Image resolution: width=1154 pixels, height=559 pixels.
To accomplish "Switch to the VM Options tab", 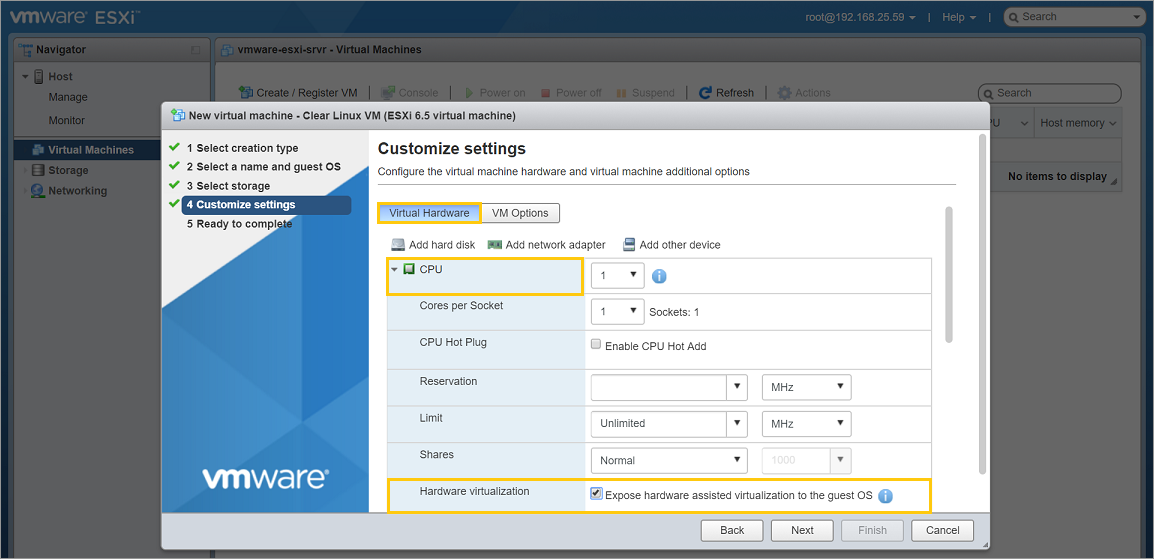I will coord(520,213).
